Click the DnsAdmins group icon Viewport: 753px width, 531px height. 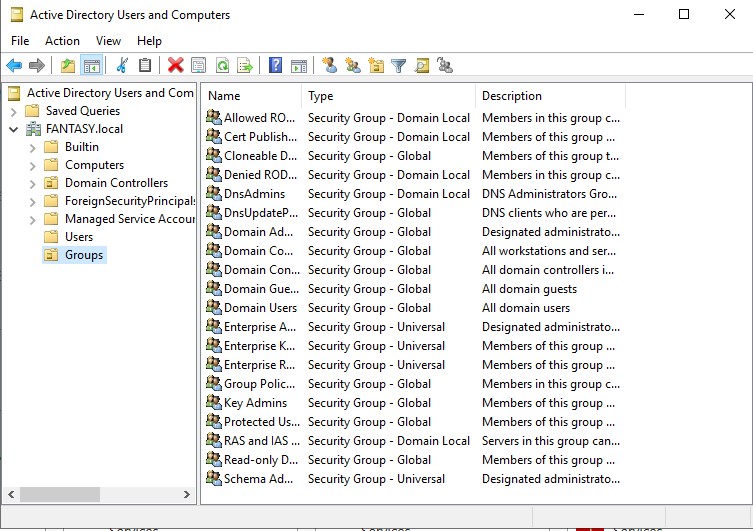[x=214, y=193]
